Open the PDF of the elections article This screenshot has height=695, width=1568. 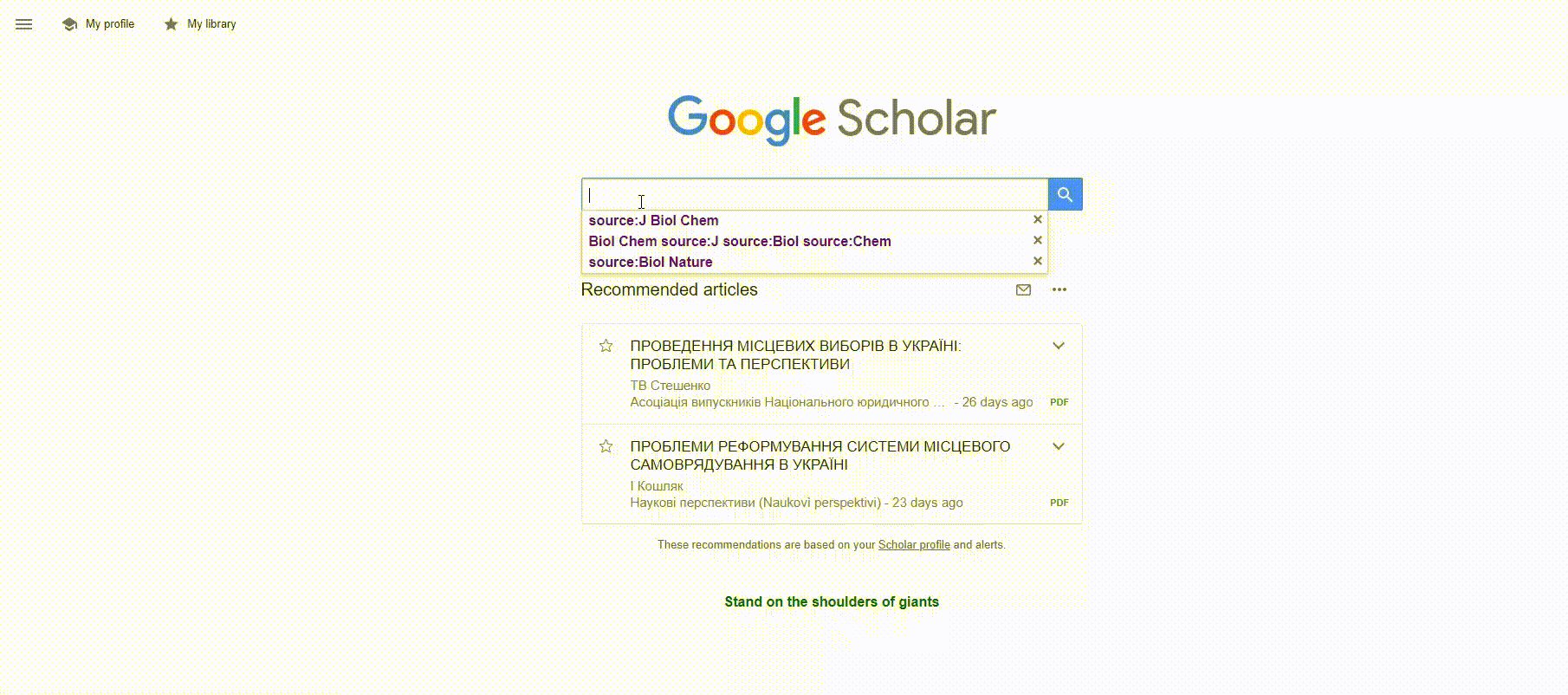(1059, 402)
